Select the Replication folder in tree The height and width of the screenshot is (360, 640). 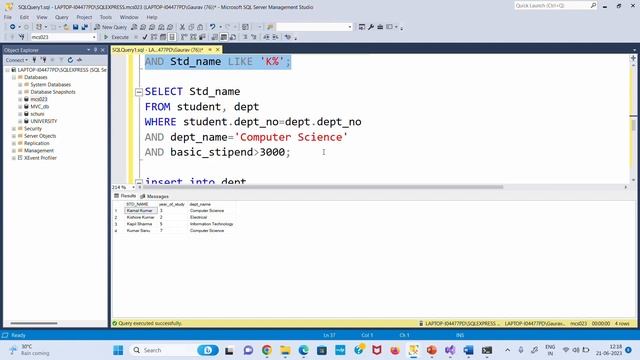37,143
